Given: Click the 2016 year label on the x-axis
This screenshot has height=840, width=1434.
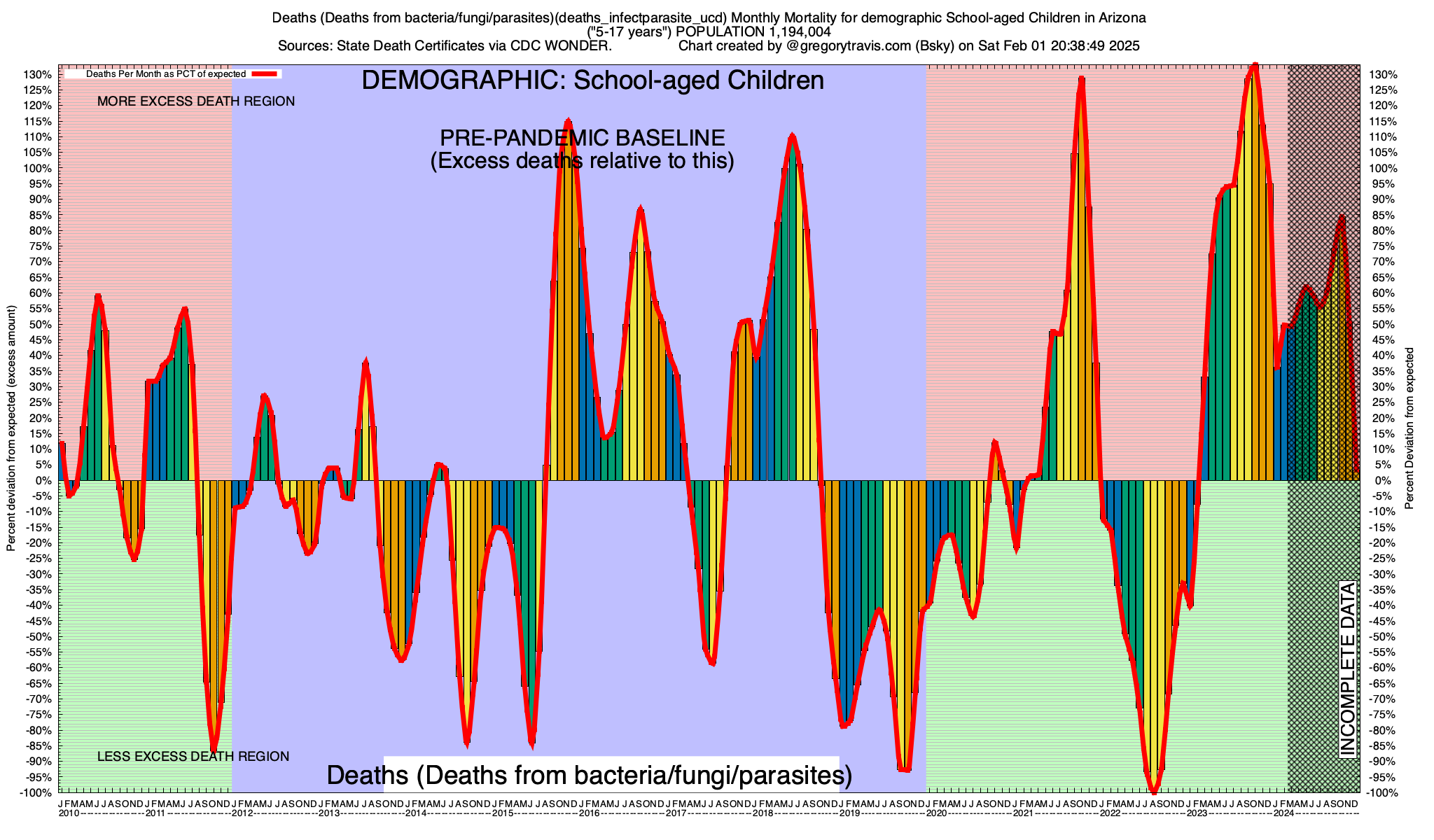Looking at the screenshot, I should [x=589, y=813].
